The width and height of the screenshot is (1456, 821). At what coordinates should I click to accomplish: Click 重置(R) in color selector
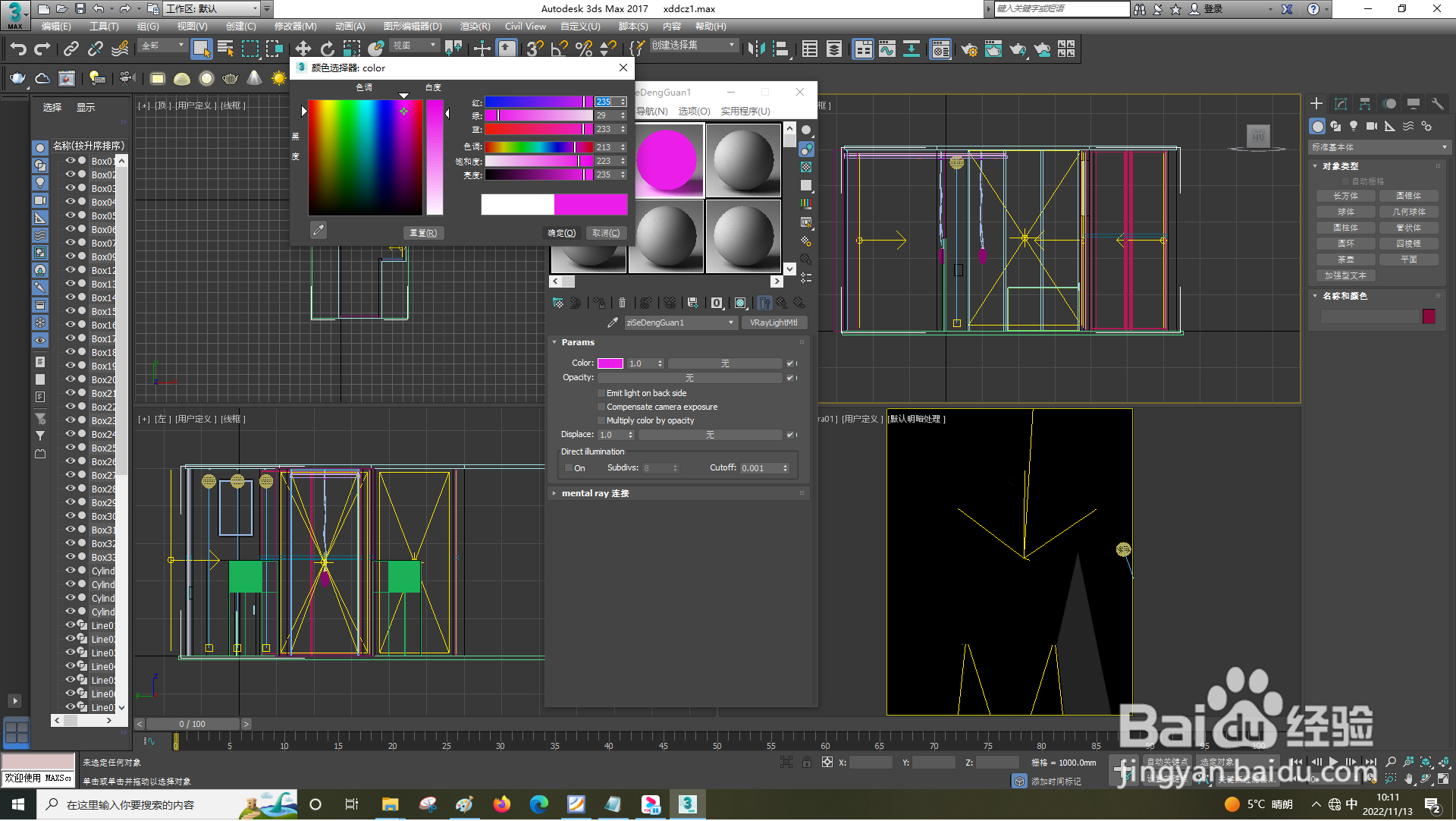(423, 233)
